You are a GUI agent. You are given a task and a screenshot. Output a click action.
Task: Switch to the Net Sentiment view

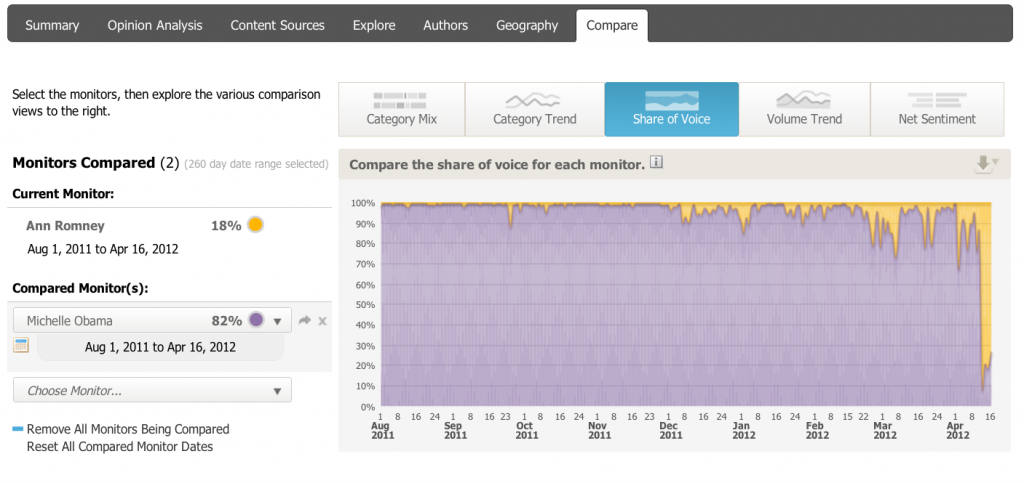pyautogui.click(x=937, y=109)
